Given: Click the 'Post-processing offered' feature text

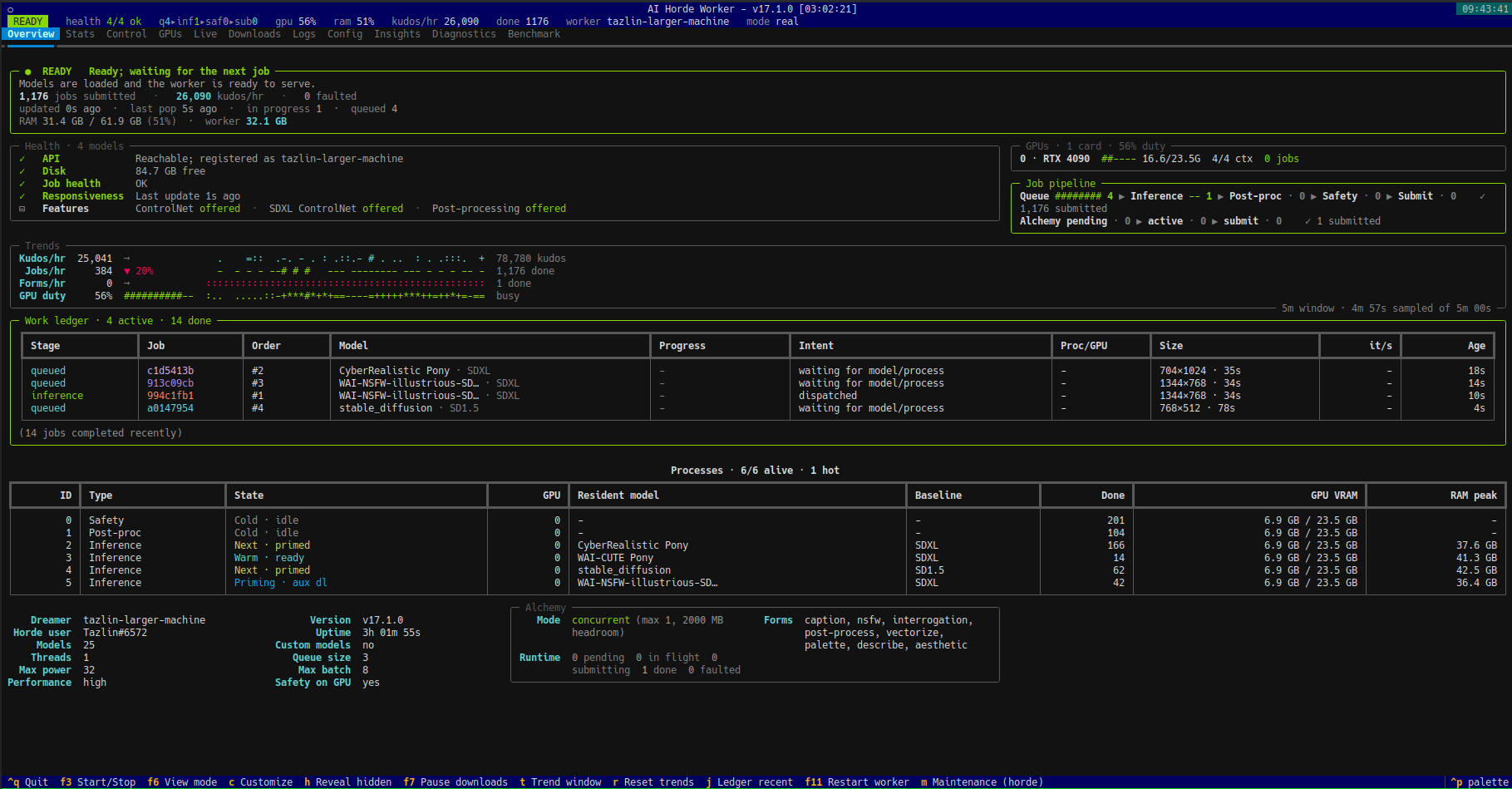Looking at the screenshot, I should pos(499,209).
